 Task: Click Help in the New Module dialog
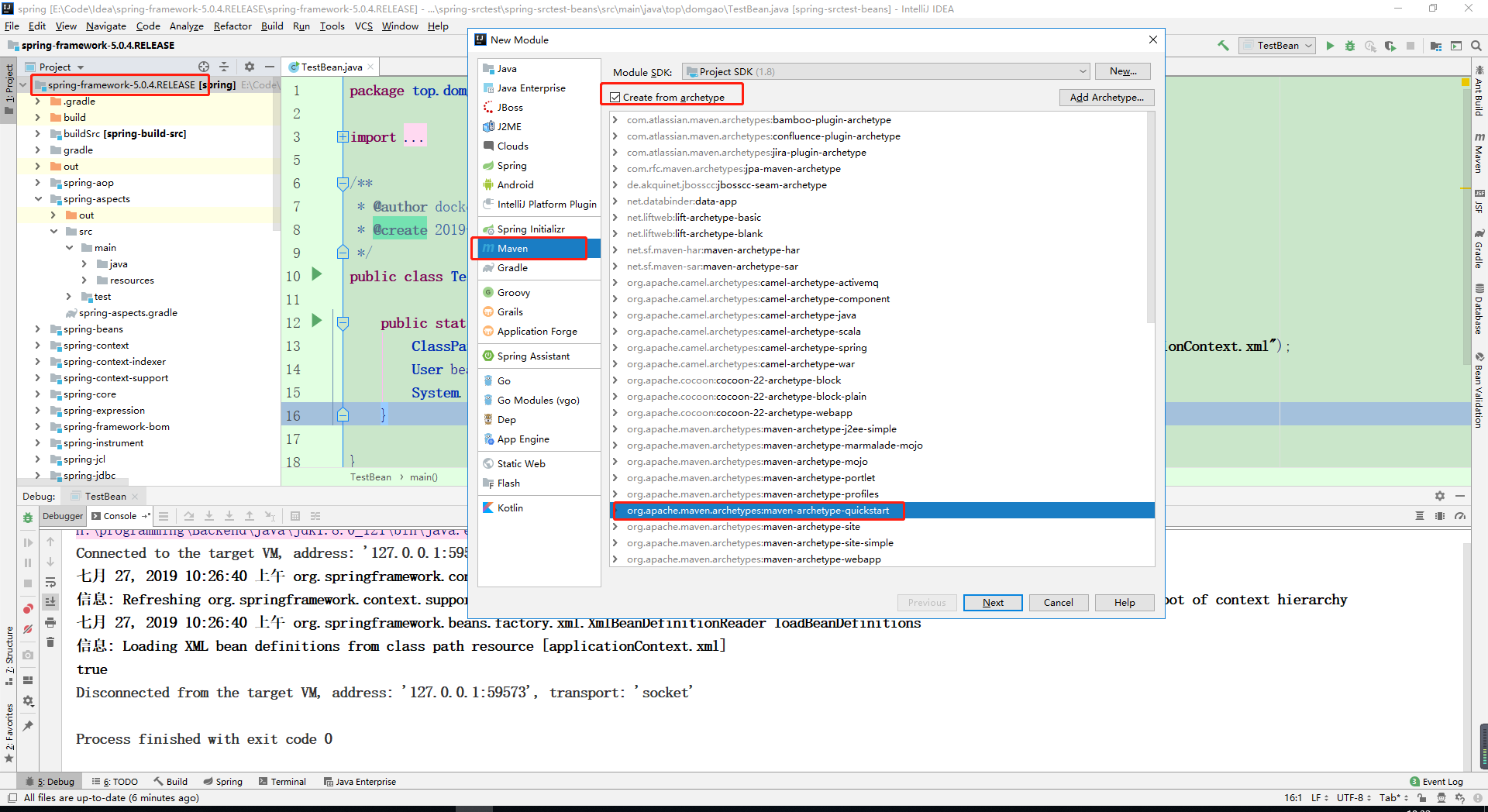pos(1125,603)
